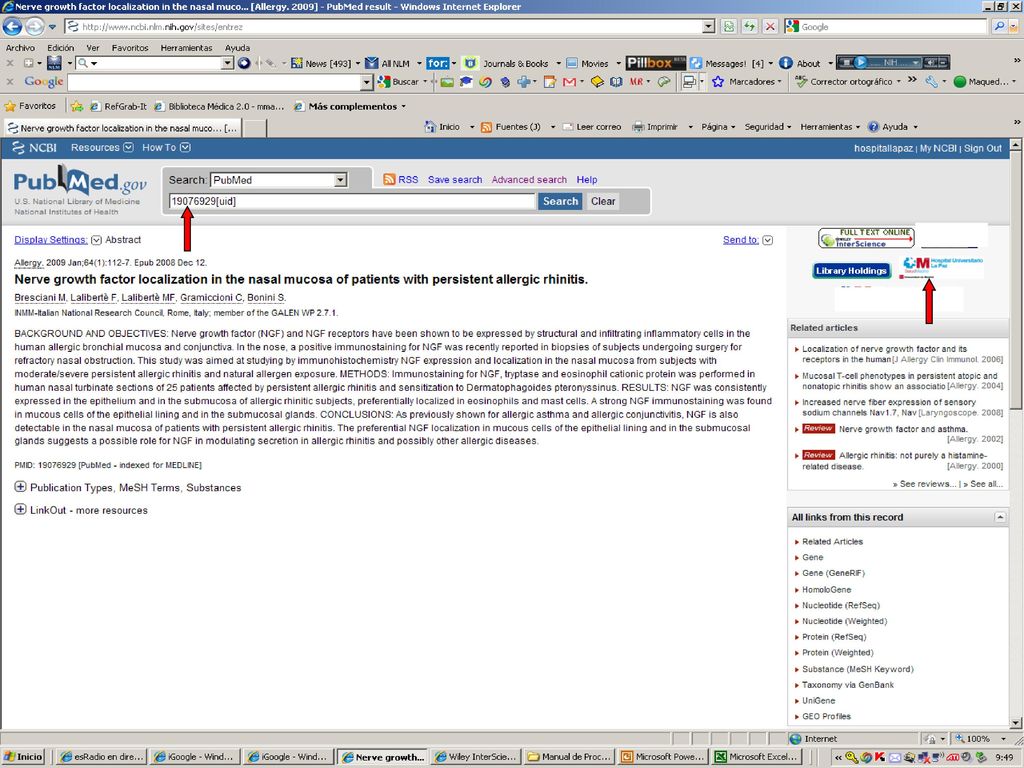This screenshot has height=768, width=1024.
Task: Click the Sign Out link
Action: tap(983, 148)
